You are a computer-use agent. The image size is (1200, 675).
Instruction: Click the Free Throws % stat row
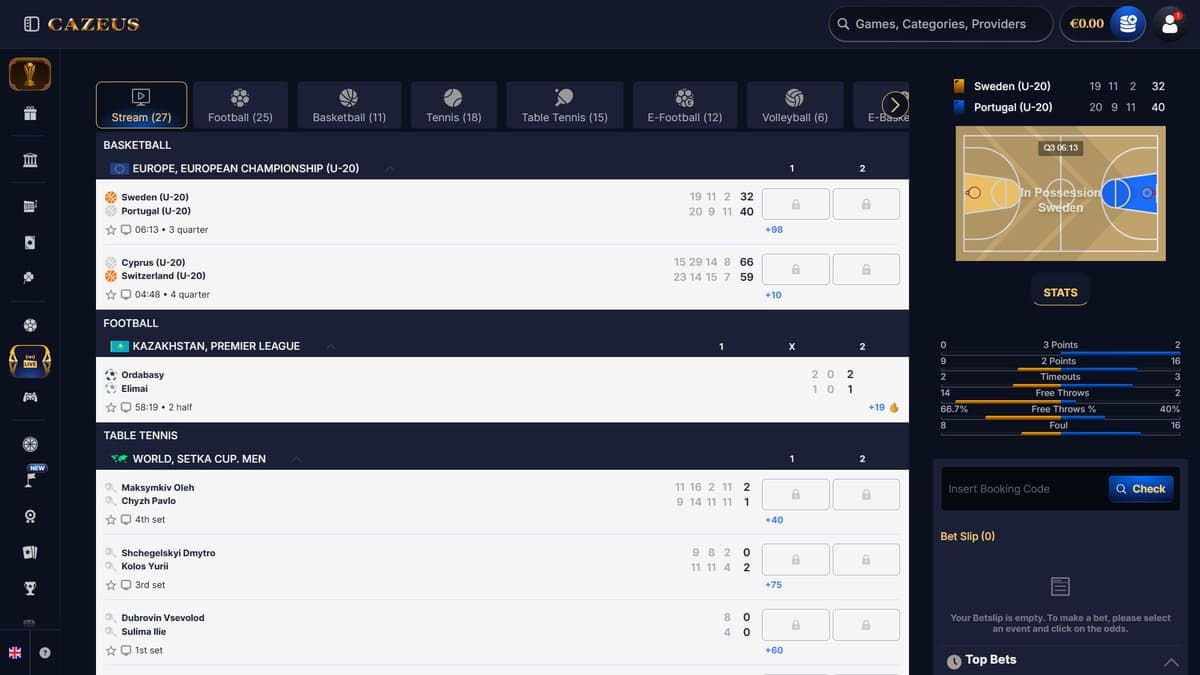(1060, 409)
